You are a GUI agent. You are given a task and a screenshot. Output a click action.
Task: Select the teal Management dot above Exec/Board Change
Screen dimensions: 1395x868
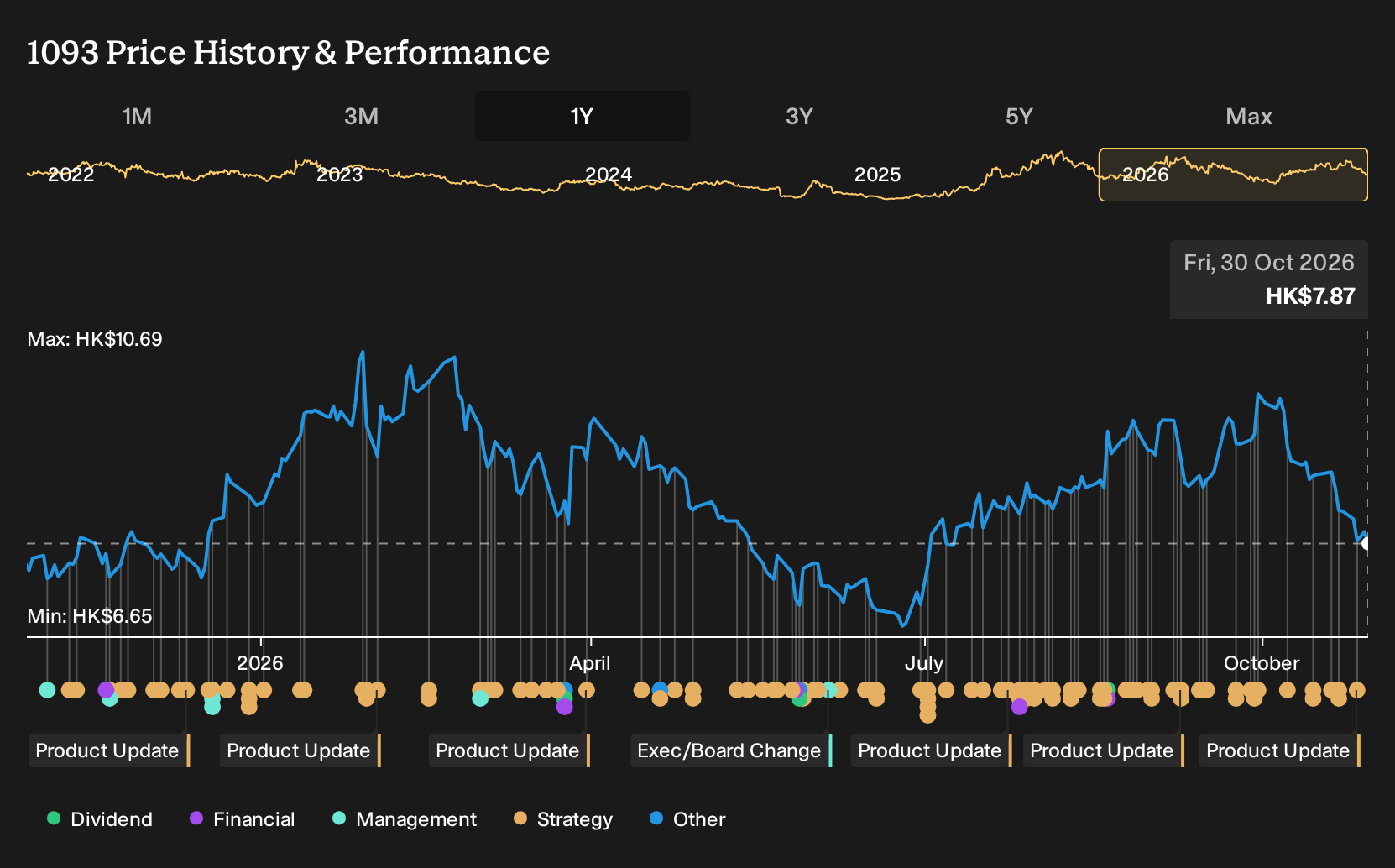click(829, 690)
